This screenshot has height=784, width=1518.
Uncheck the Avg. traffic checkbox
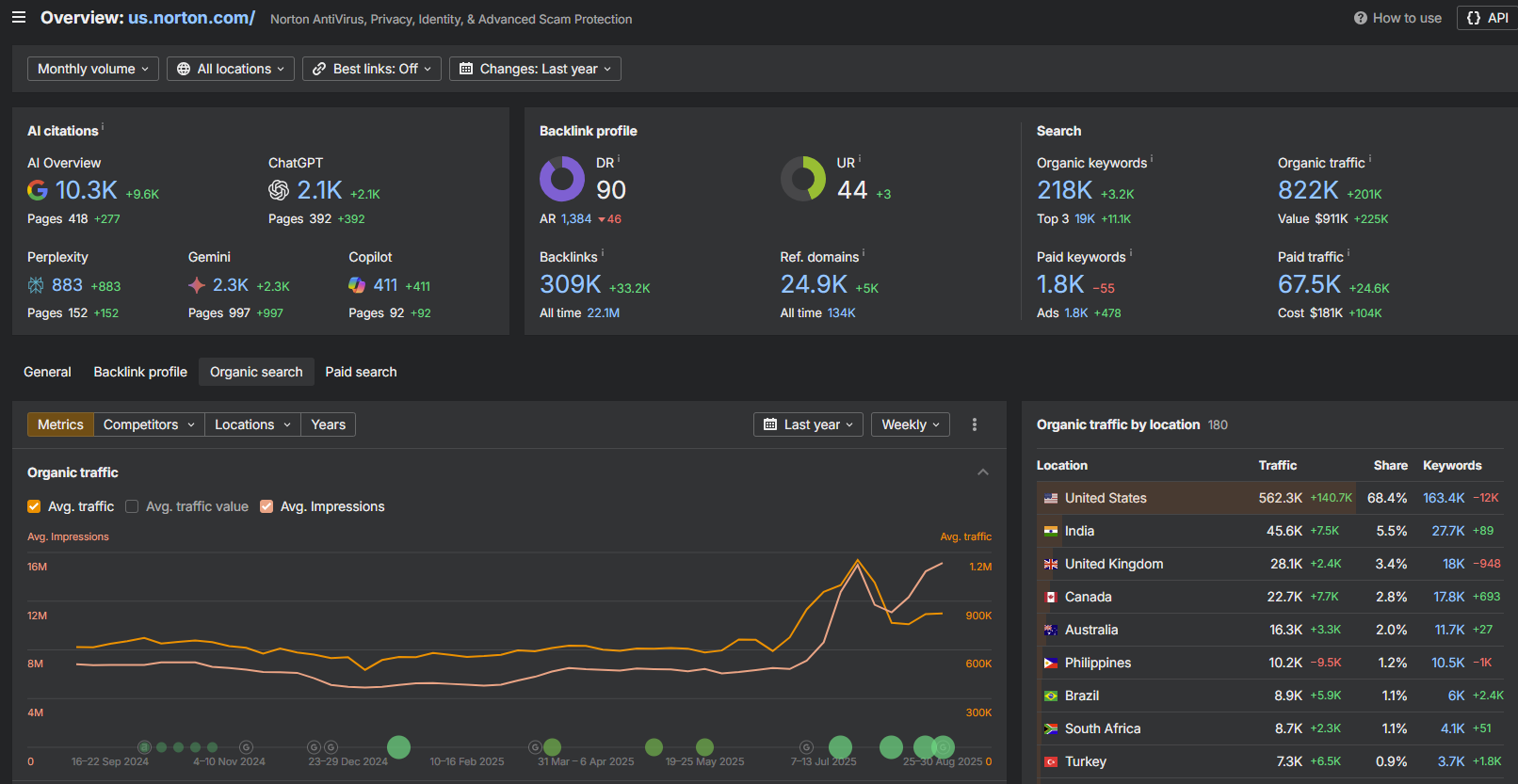(34, 506)
